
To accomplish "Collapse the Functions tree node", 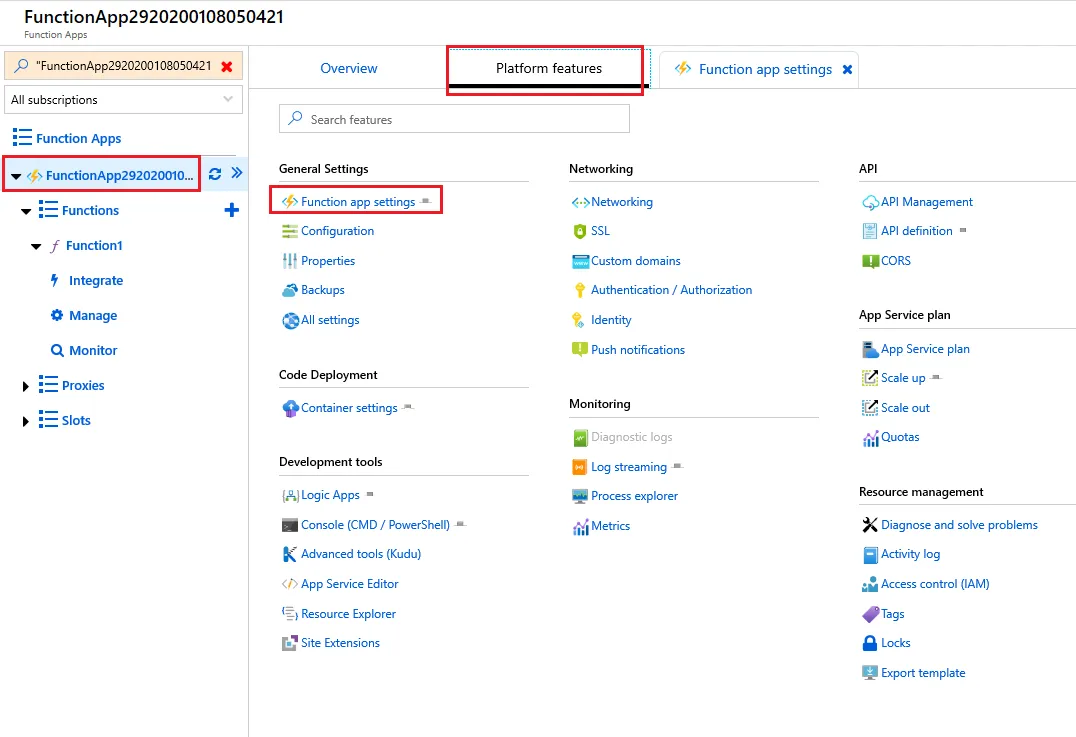I will point(26,211).
